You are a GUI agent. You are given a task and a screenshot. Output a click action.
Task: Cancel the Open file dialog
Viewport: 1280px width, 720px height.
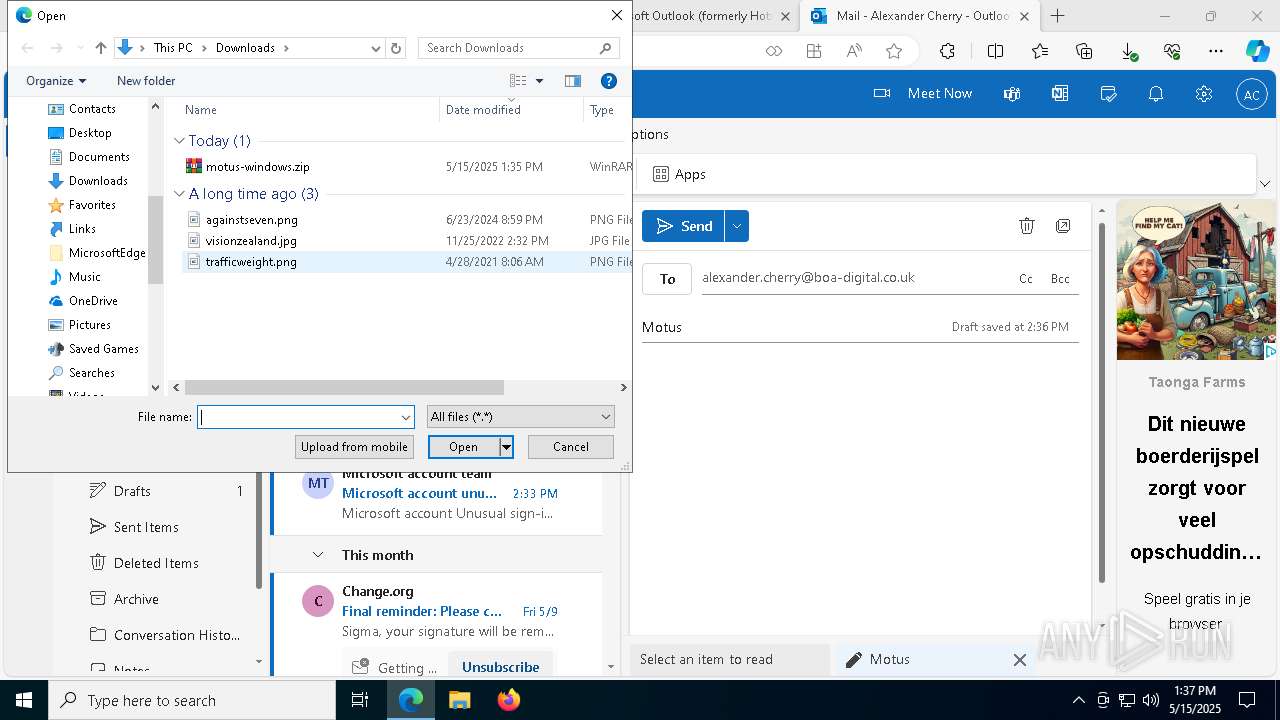[x=570, y=447]
